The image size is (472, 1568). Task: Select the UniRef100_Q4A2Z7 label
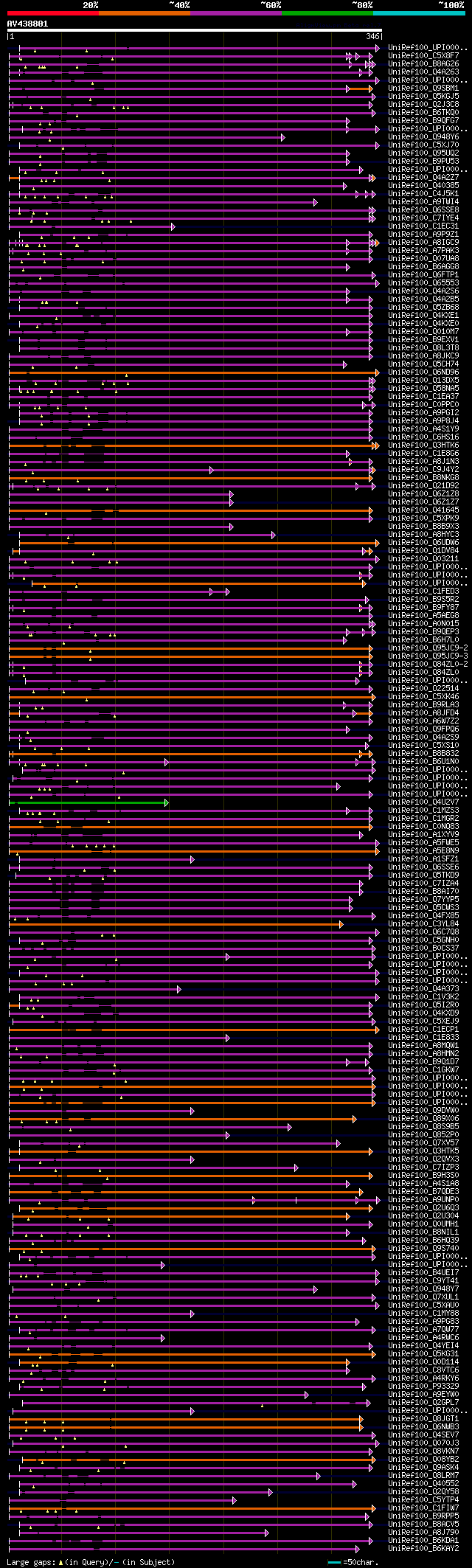[x=423, y=177]
